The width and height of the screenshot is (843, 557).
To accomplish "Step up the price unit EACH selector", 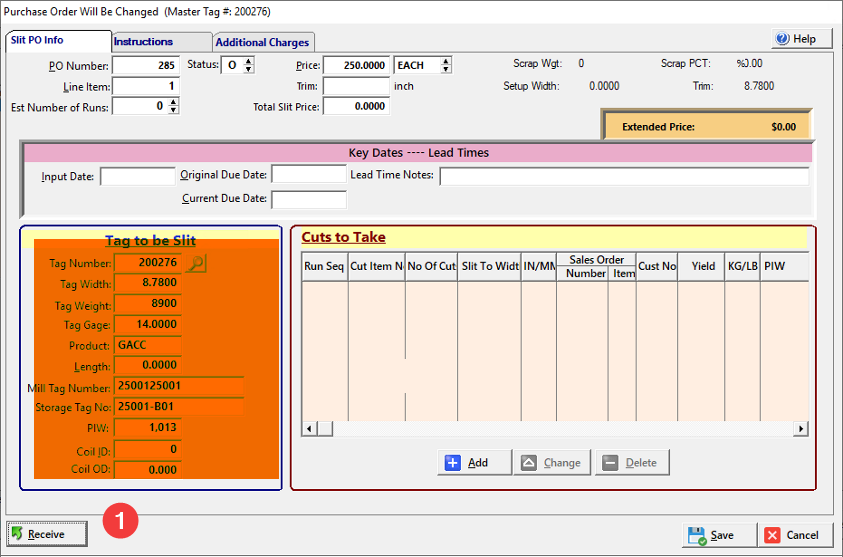I will 446,61.
